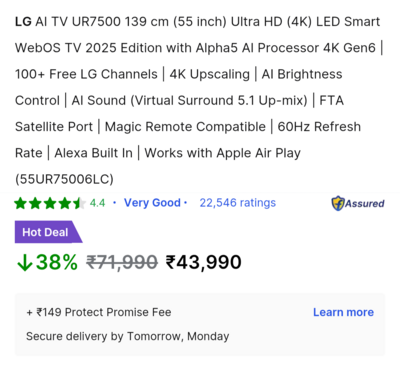Click the Secure delivery by Tomorrow text
Screen dimensions: 400x366
(128, 336)
